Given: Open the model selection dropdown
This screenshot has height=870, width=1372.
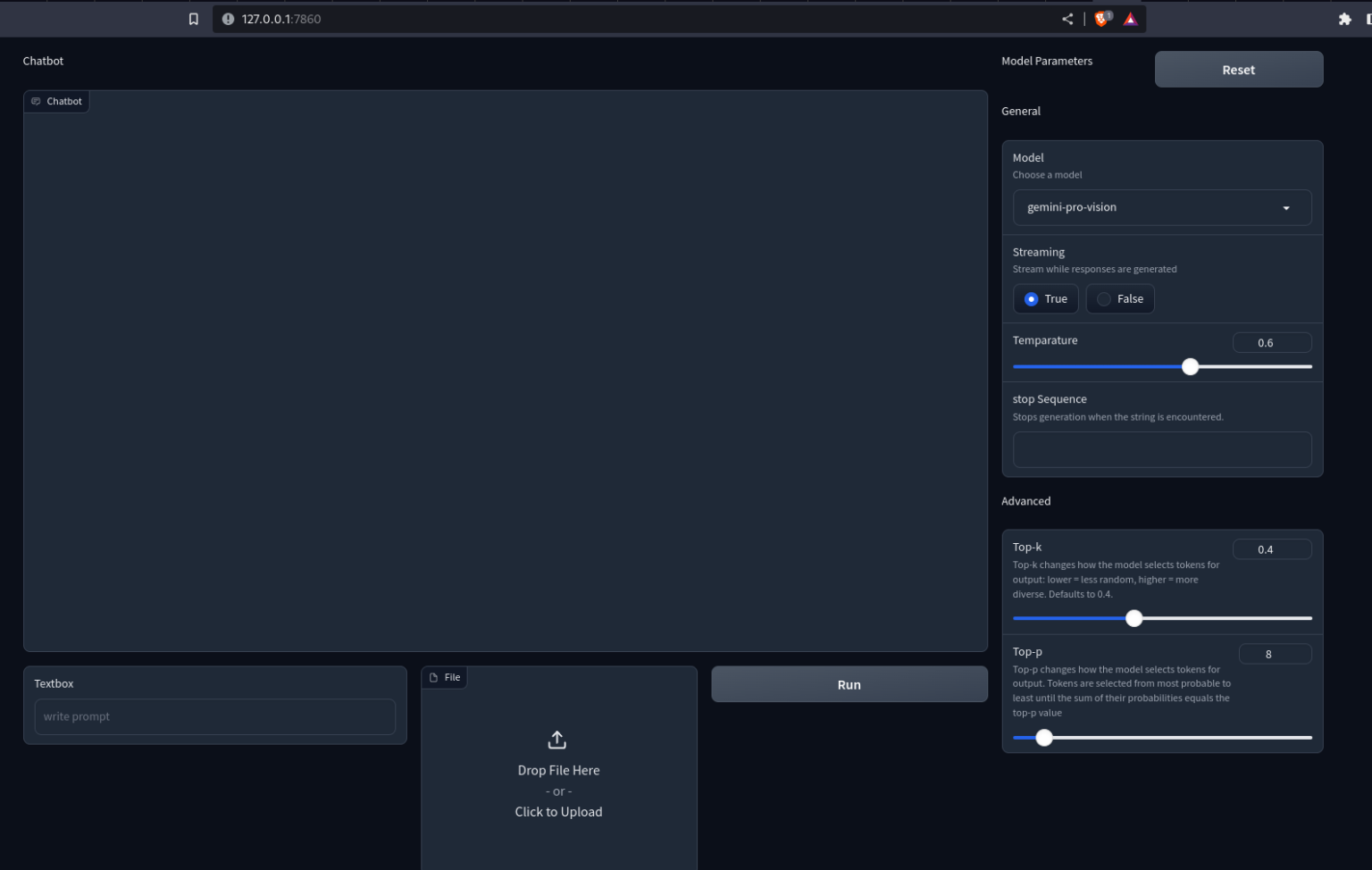Looking at the screenshot, I should click(1161, 207).
